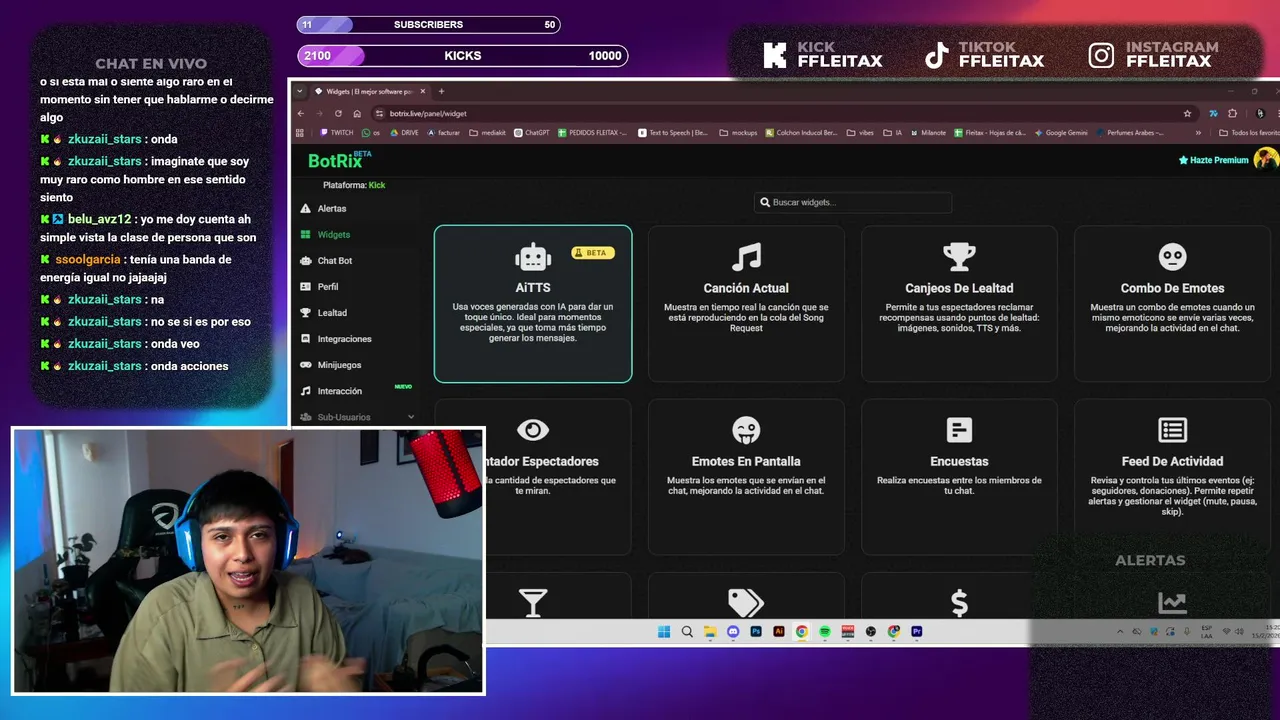Viewport: 1280px width, 720px height.
Task: Open the AiTTS widget card
Action: coord(533,304)
